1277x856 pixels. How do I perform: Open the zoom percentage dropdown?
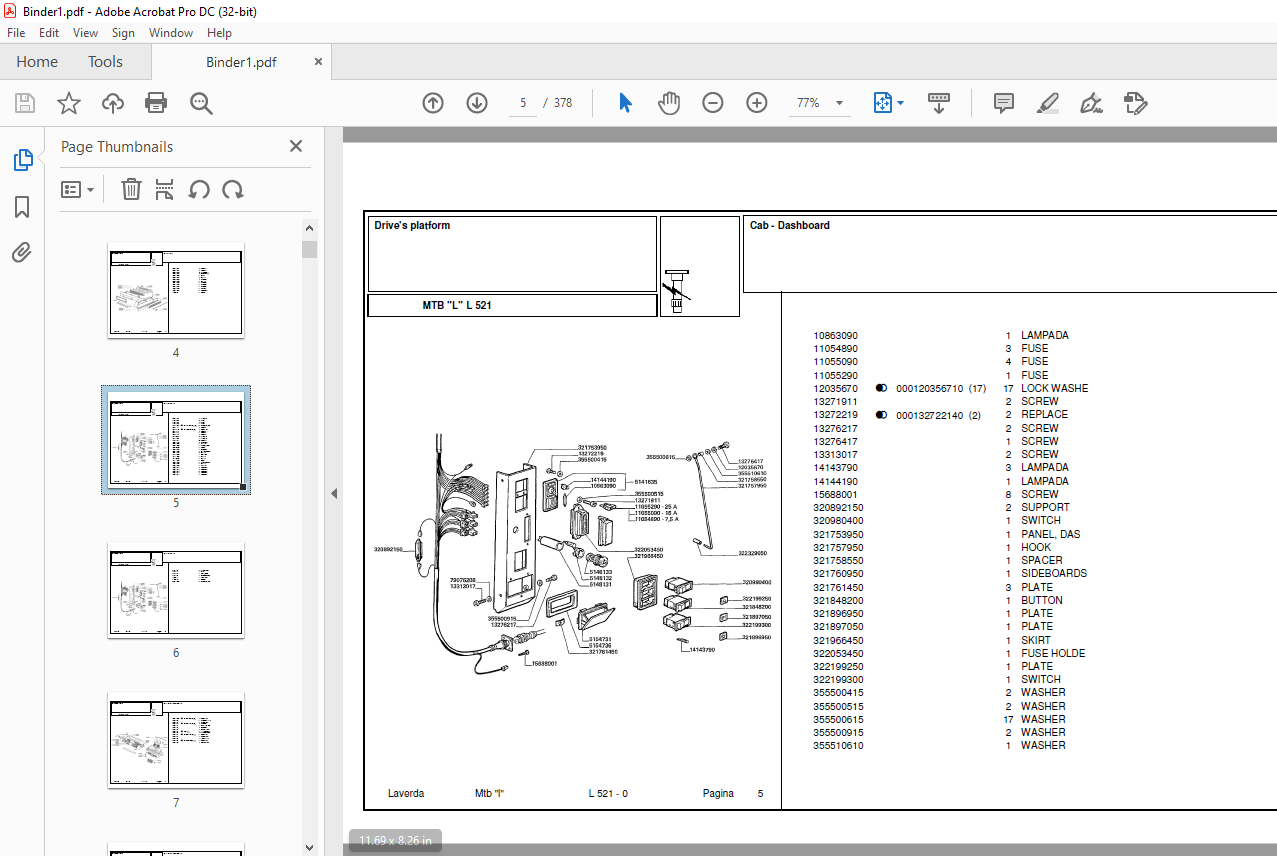click(x=839, y=103)
